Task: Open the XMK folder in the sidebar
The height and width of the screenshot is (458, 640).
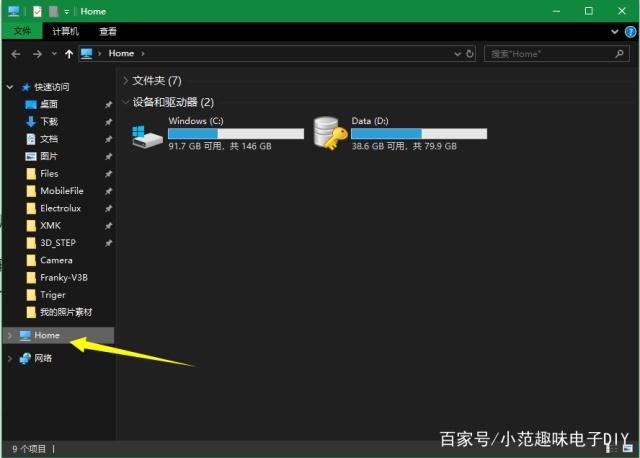Action: point(50,226)
